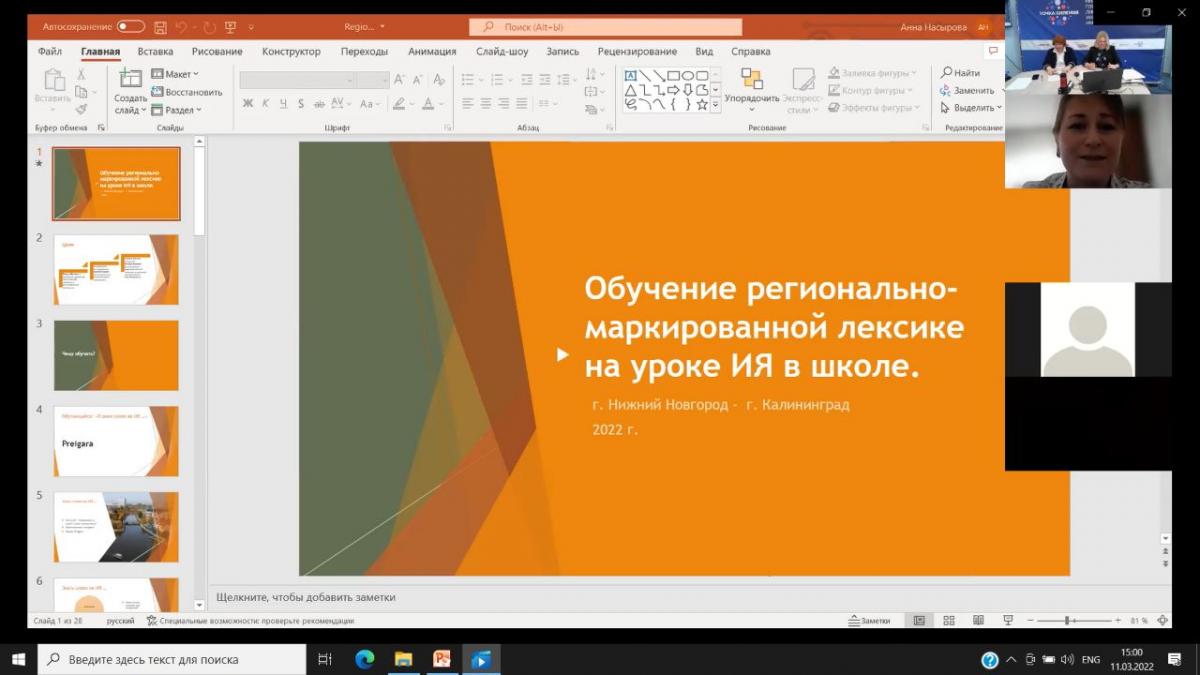Switch to Reading view icon
1200x675 pixels.
coord(978,621)
